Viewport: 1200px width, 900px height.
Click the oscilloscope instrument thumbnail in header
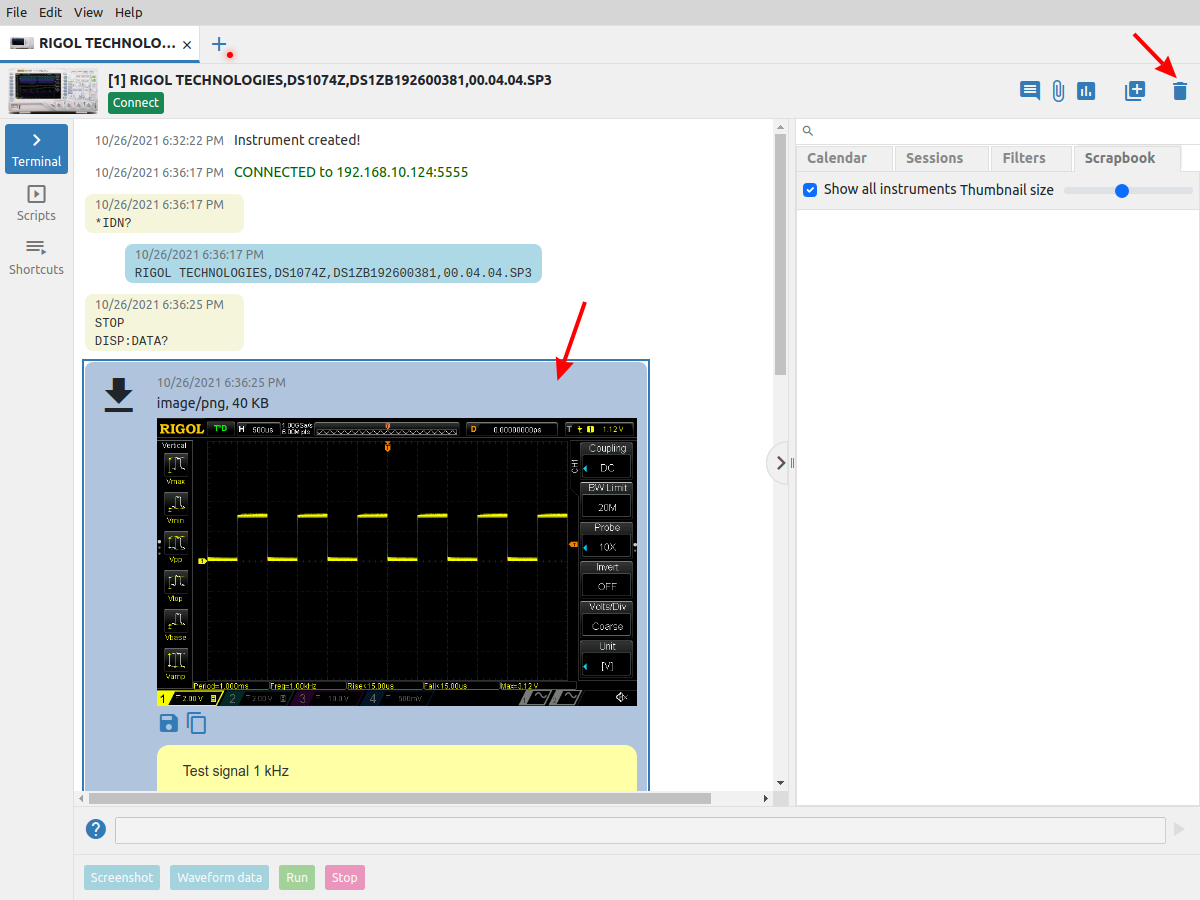click(x=54, y=91)
